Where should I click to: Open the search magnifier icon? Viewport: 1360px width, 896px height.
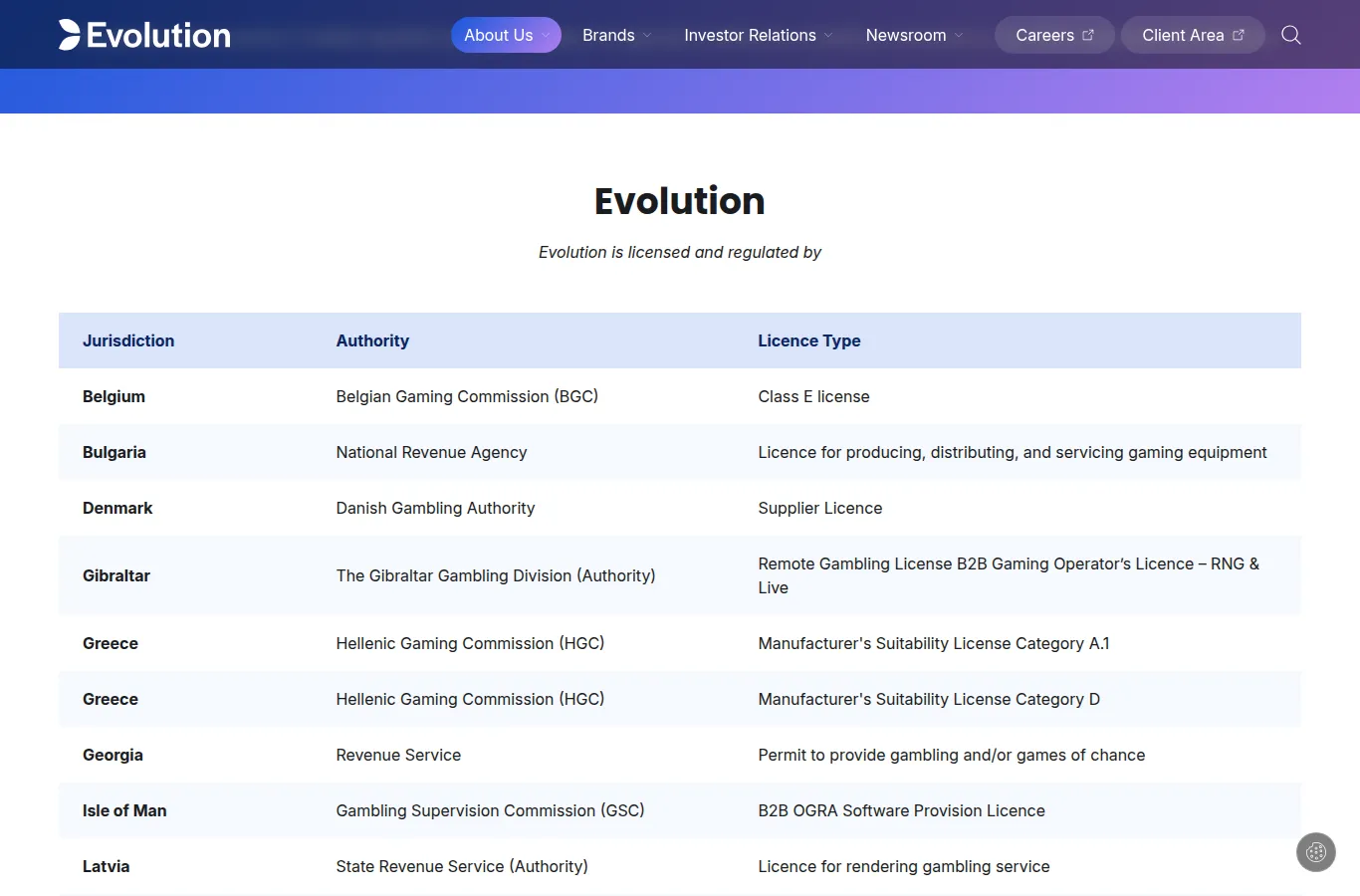click(1291, 35)
